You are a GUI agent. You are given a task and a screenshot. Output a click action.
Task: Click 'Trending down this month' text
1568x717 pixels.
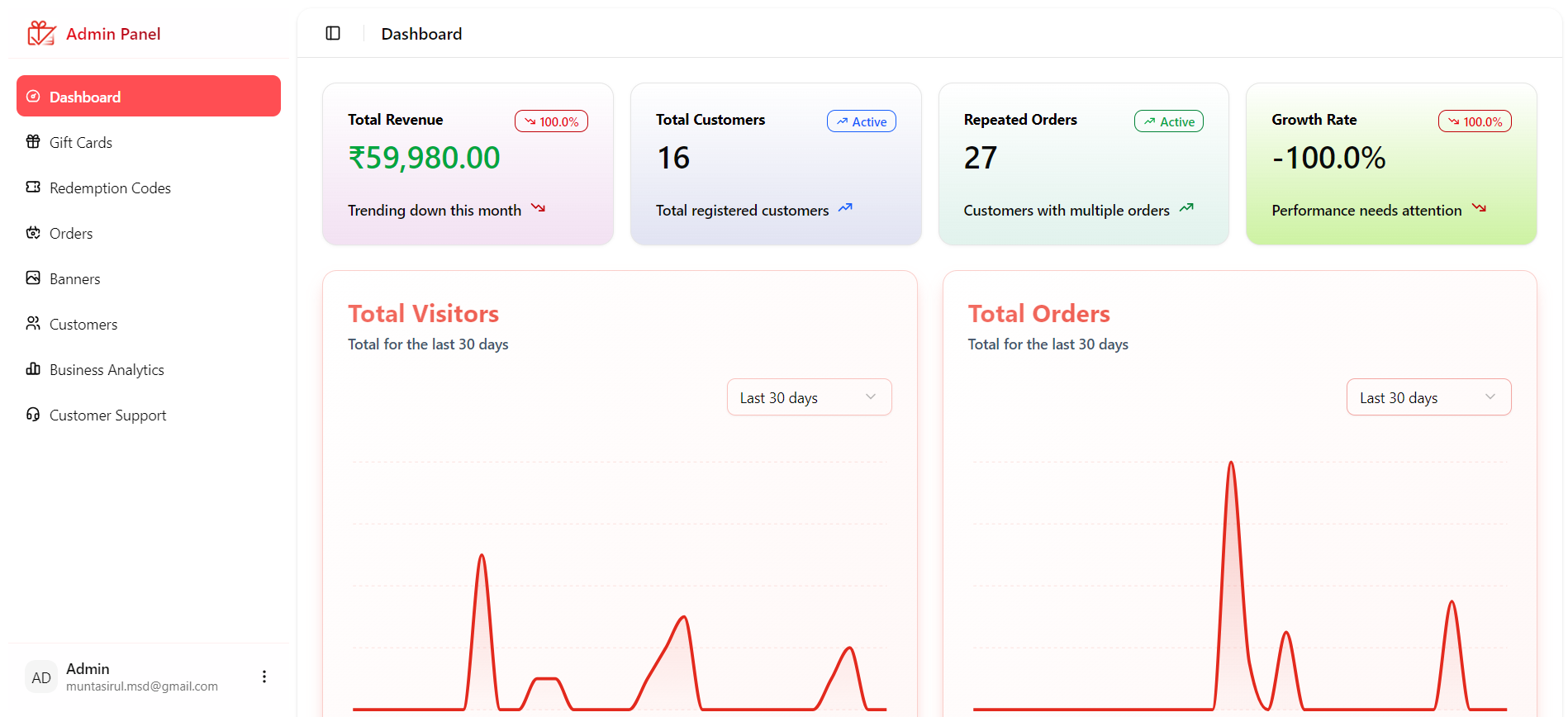click(x=435, y=211)
